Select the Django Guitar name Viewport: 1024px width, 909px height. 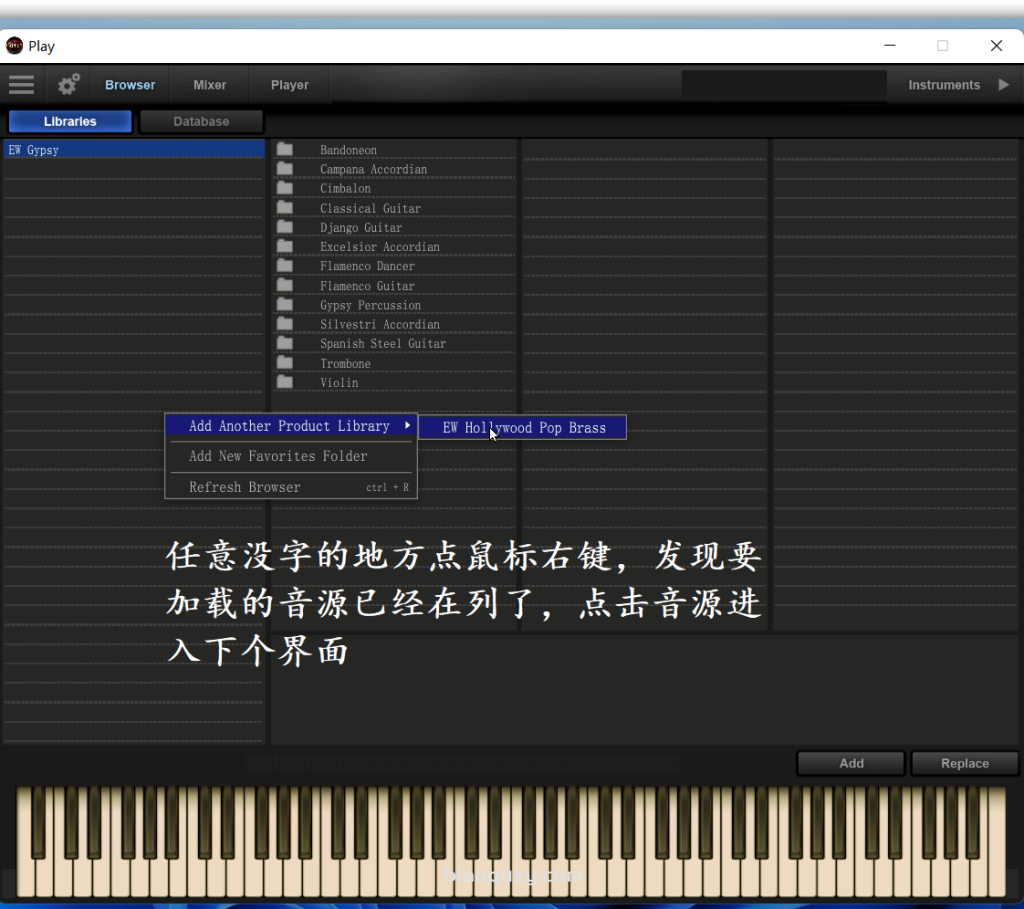pos(360,227)
